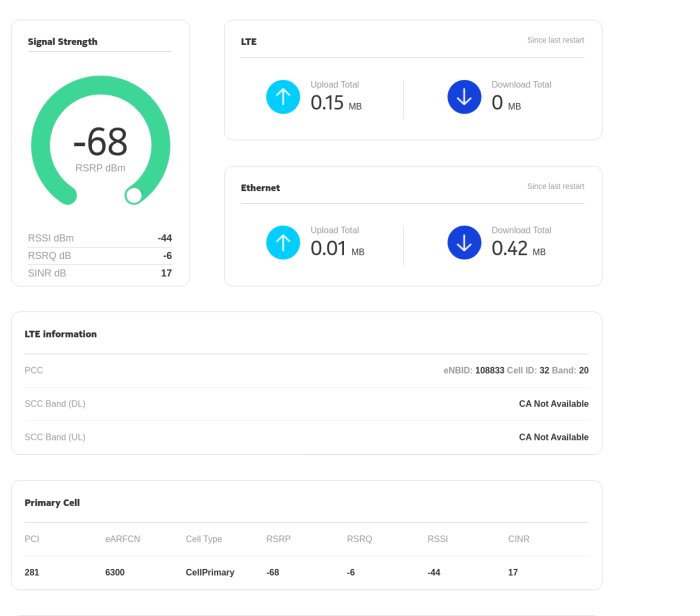
Task: Click the LTE information section heading
Action: [61, 334]
